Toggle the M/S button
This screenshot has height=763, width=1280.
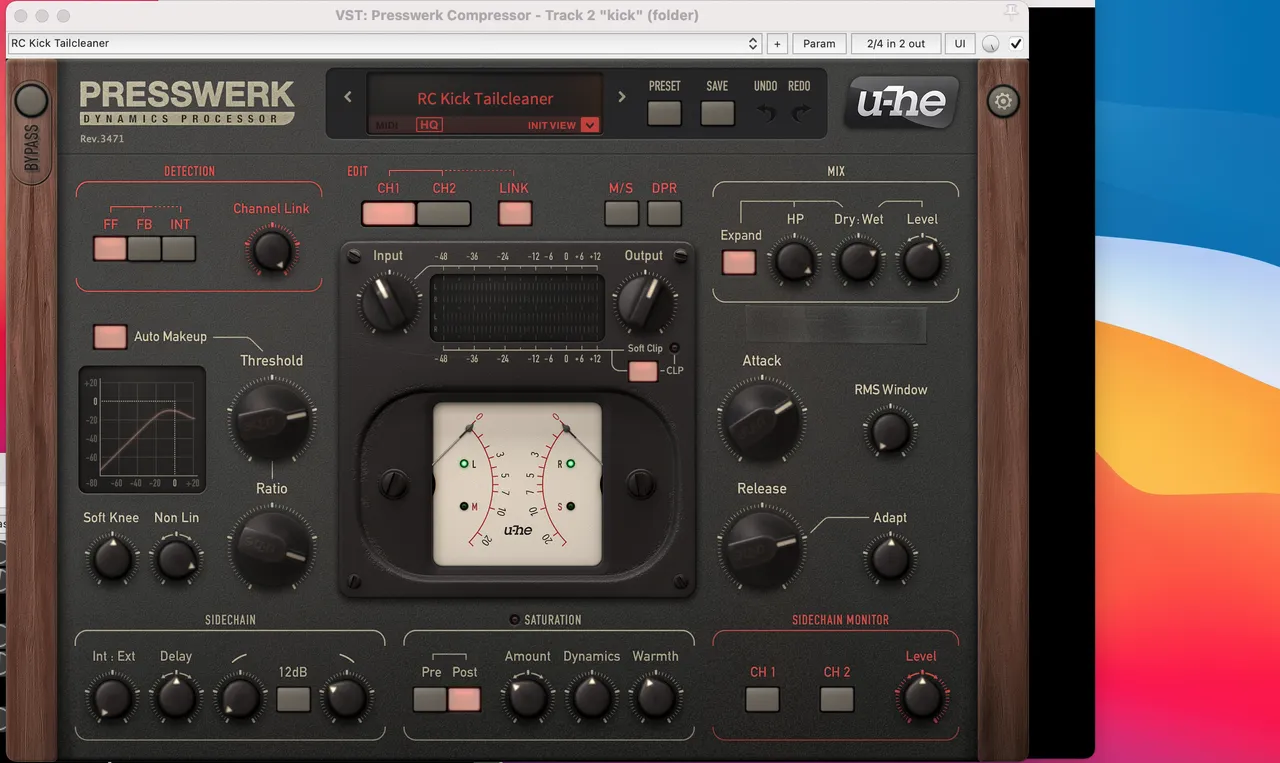[x=622, y=213]
